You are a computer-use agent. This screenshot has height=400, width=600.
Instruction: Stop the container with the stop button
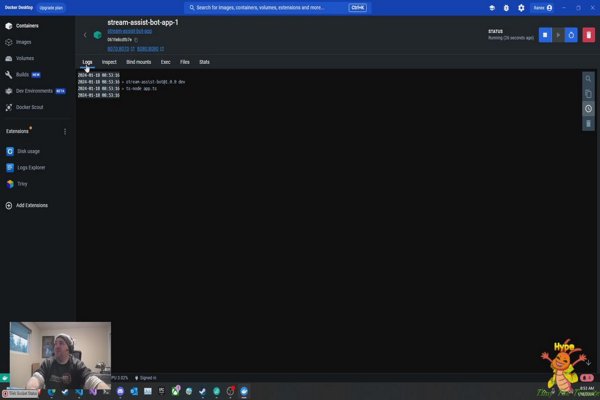tap(545, 35)
